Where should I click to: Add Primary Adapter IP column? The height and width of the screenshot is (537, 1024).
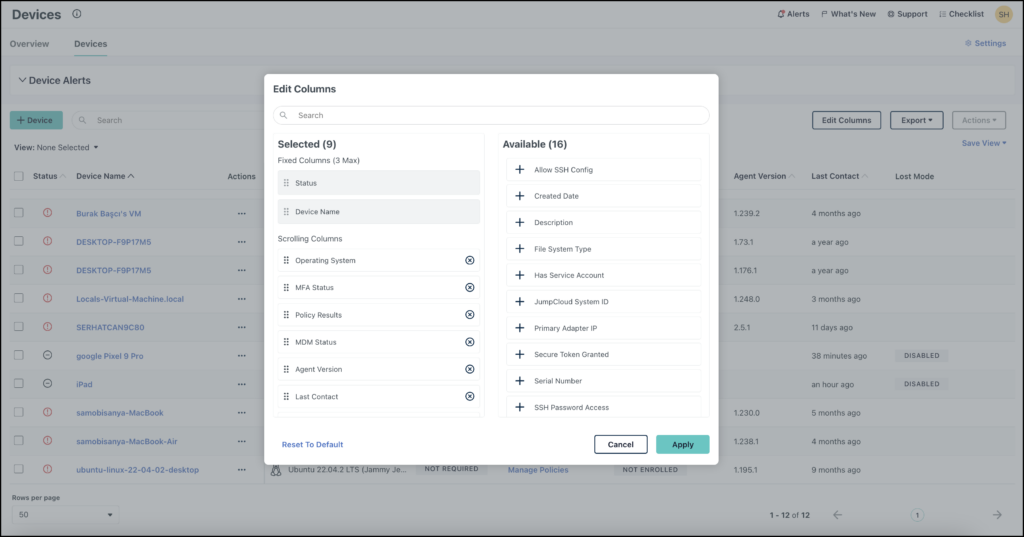(520, 328)
